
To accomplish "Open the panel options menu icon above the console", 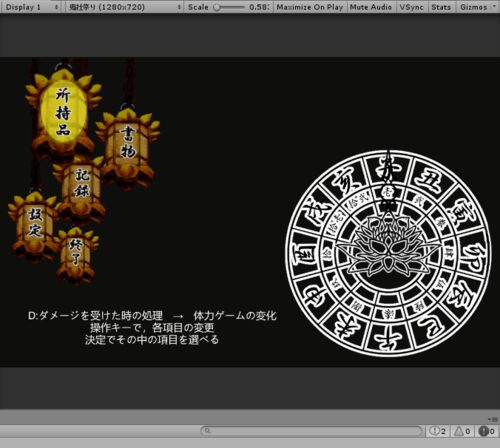I will click(492, 419).
